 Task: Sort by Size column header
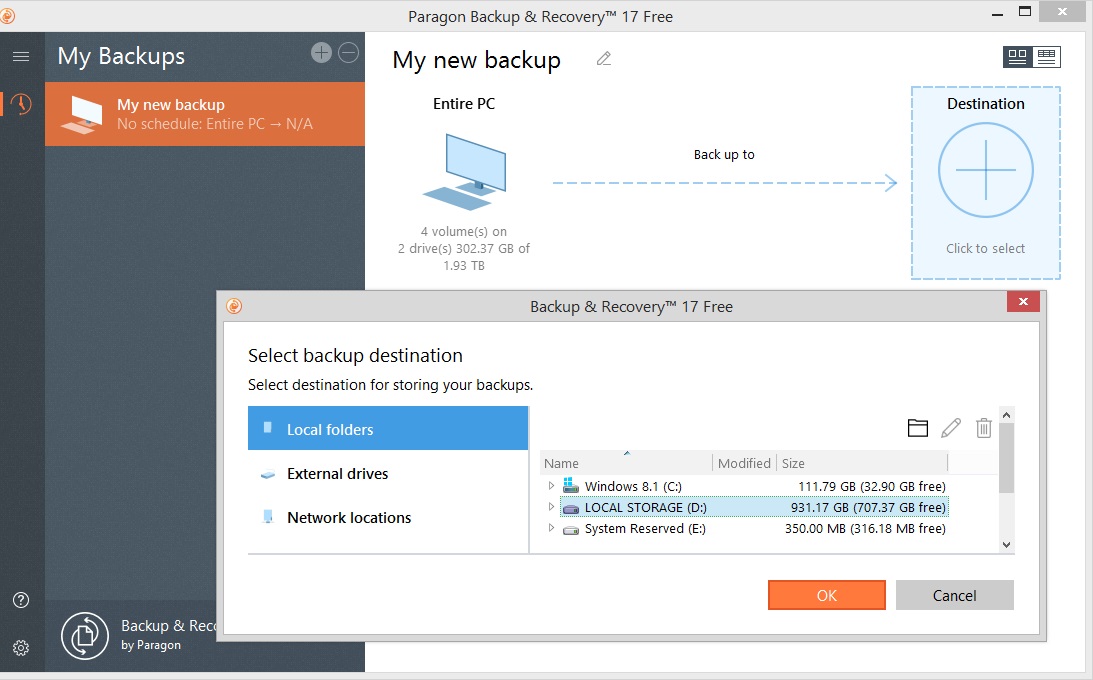pyautogui.click(x=862, y=463)
